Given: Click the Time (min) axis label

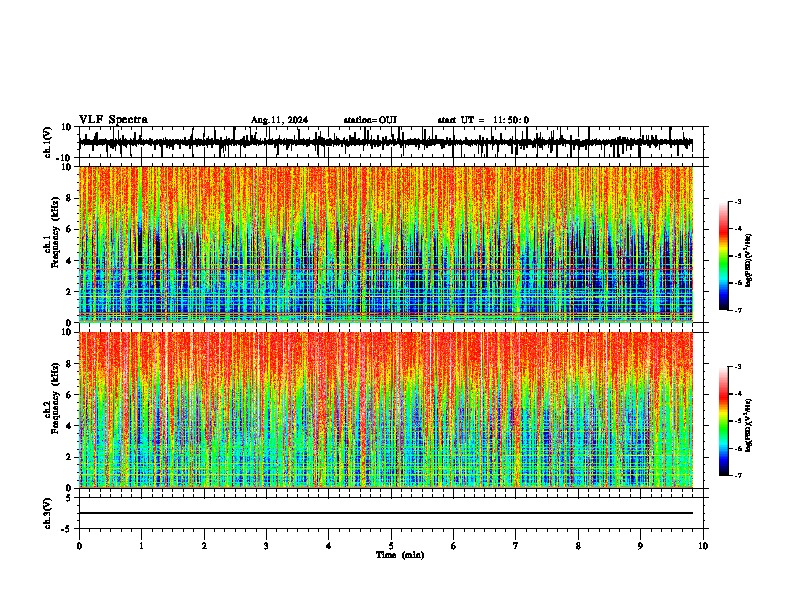Looking at the screenshot, I should [400, 555].
